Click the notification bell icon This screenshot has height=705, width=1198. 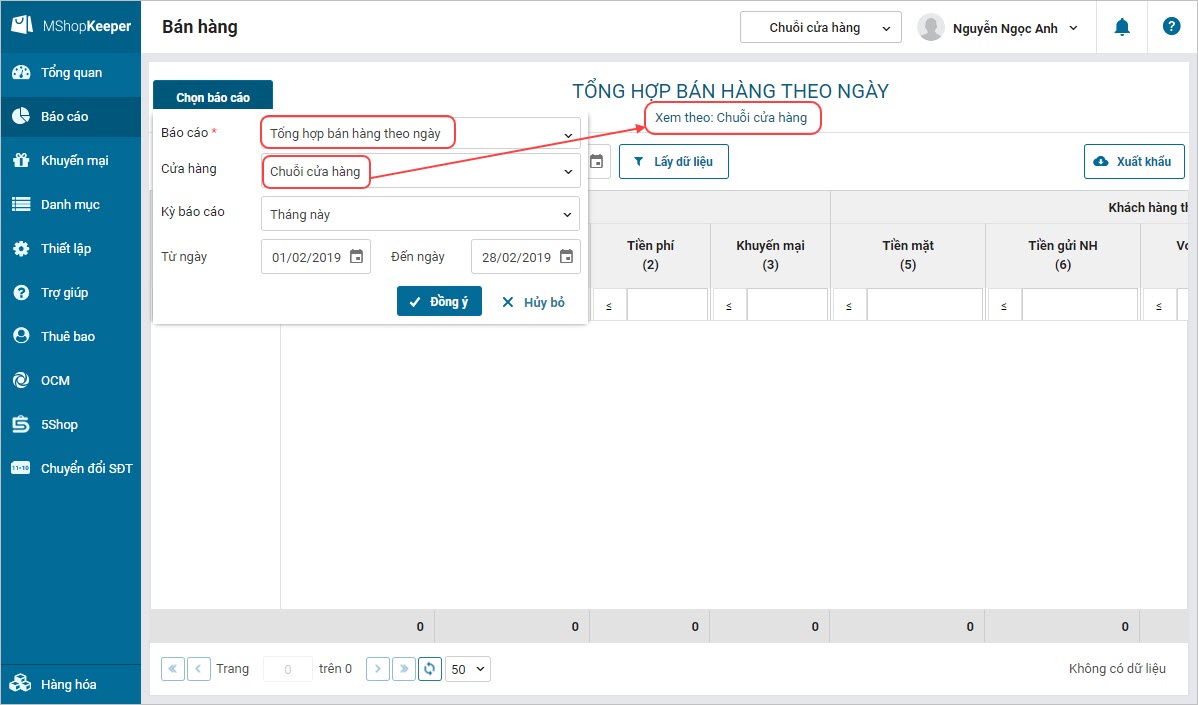coord(1122,27)
